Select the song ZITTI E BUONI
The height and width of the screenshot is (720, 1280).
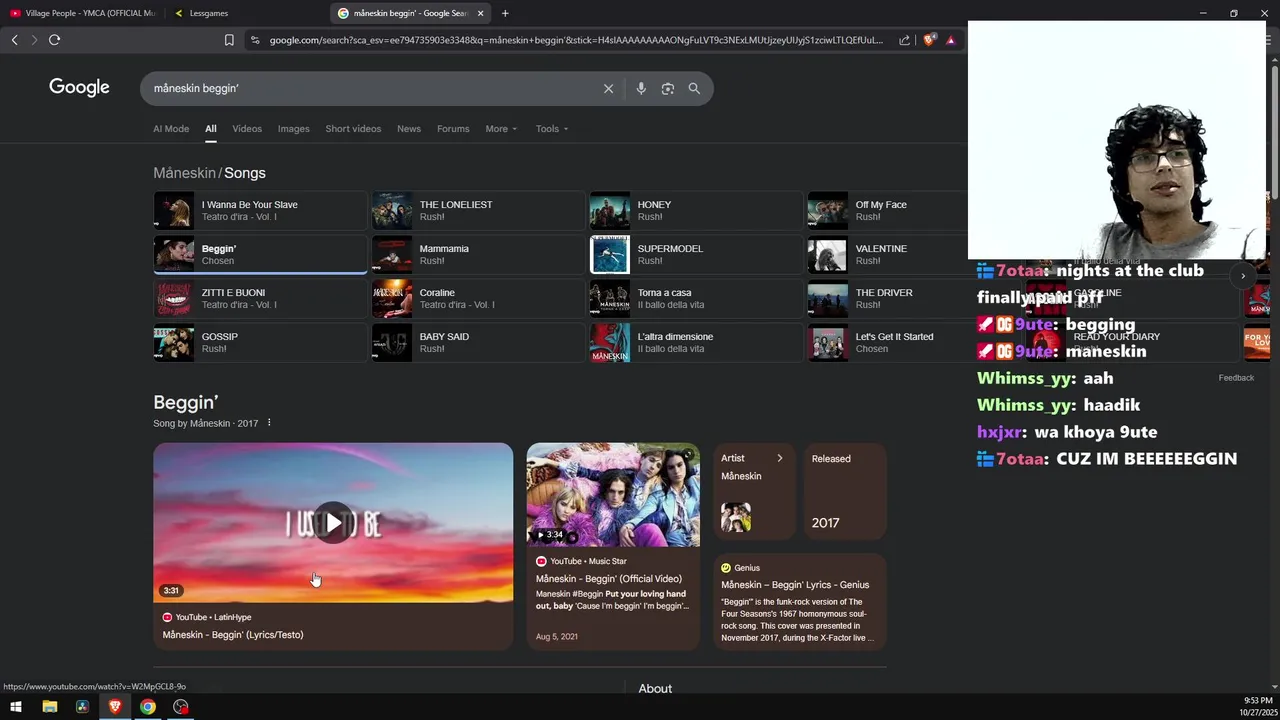pyautogui.click(x=260, y=299)
